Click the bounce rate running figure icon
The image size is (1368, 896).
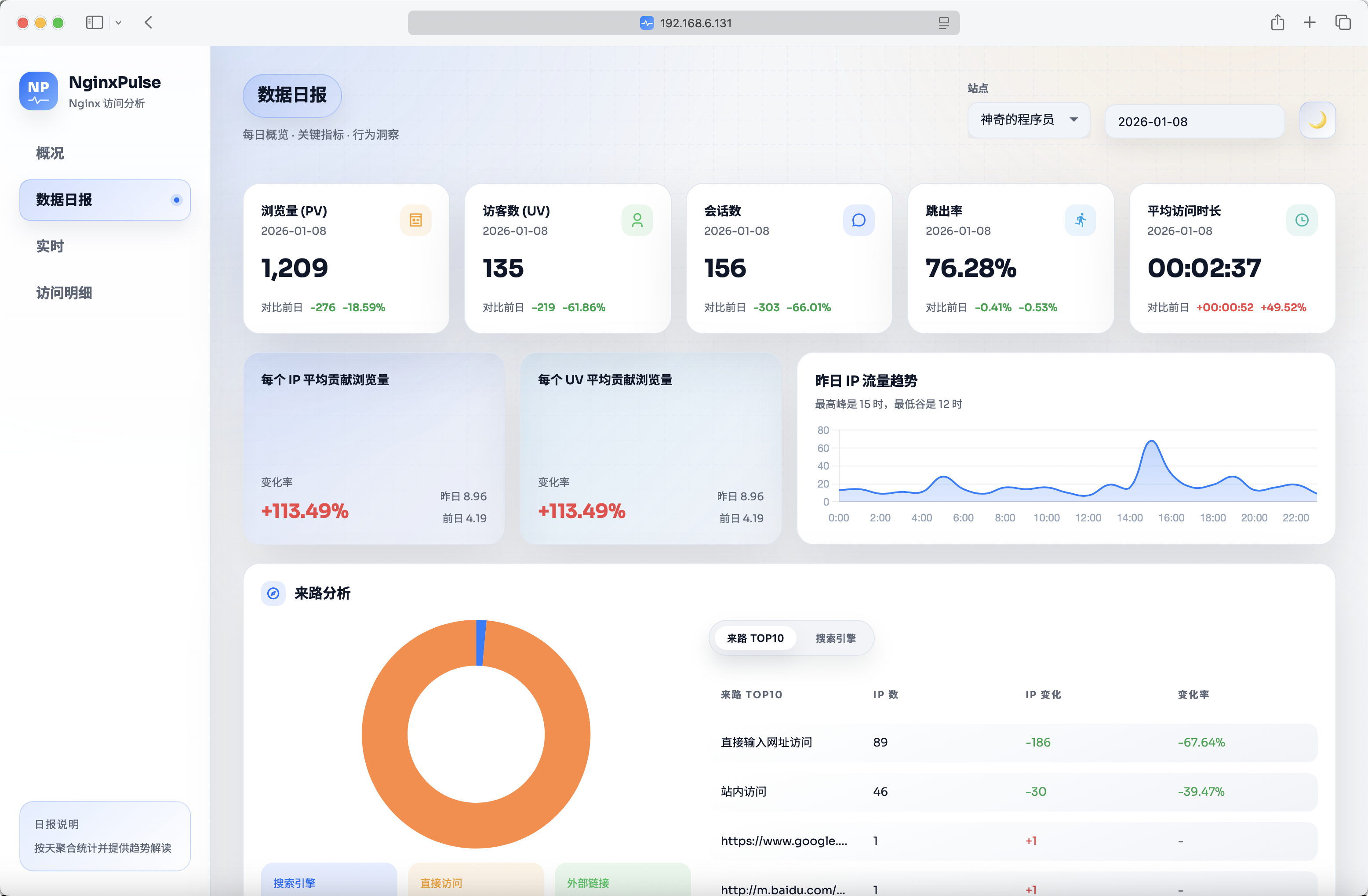[x=1080, y=220]
